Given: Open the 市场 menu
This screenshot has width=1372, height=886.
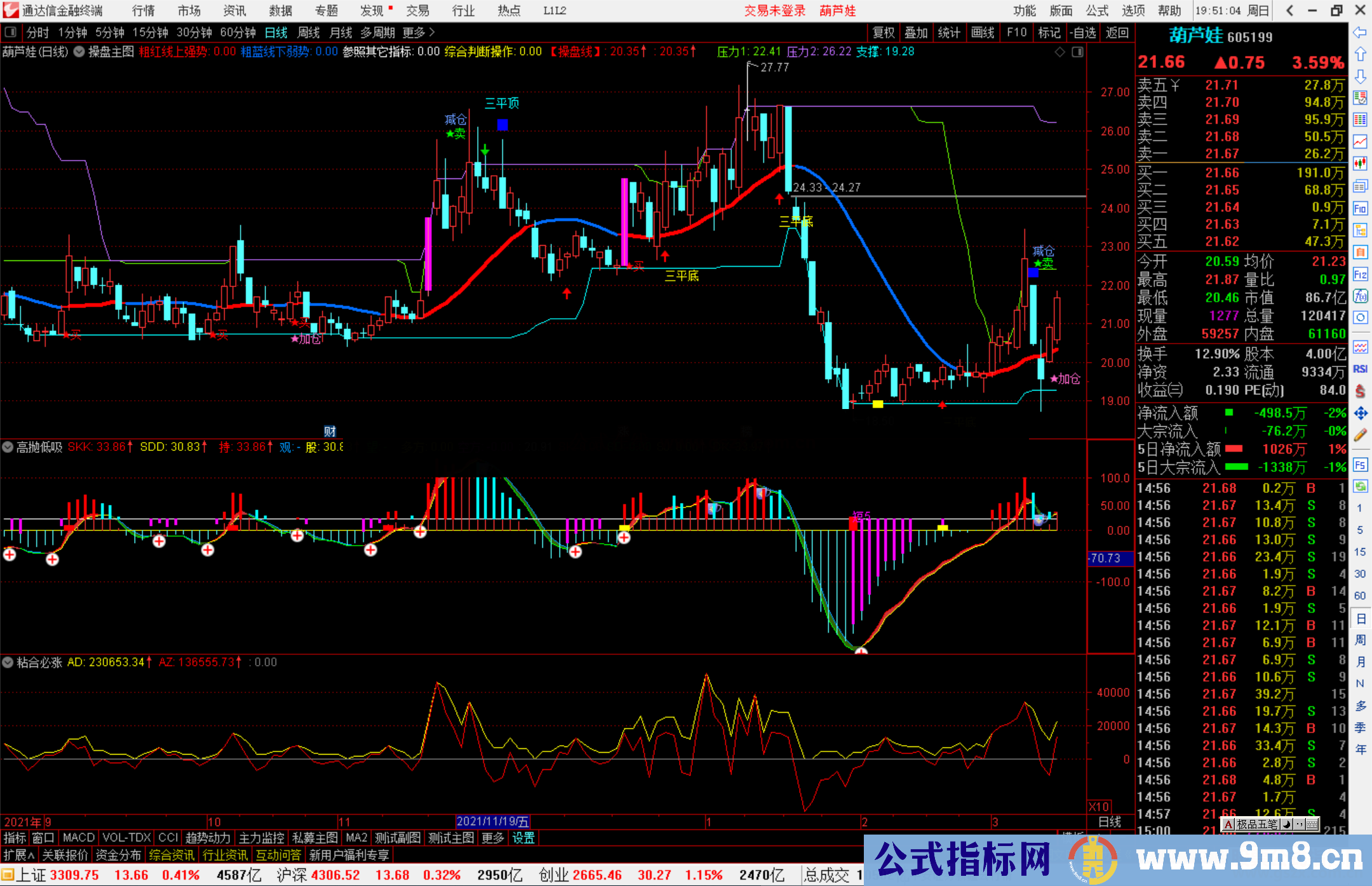Looking at the screenshot, I should (x=189, y=11).
